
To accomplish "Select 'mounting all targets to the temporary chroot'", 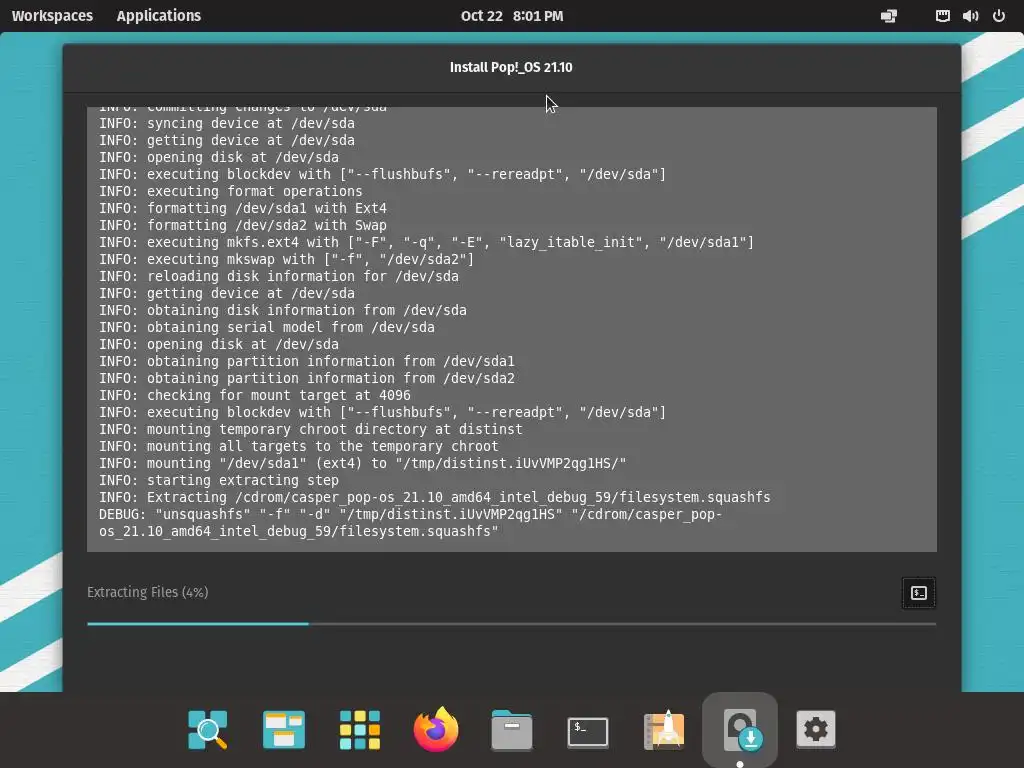I will tap(298, 447).
